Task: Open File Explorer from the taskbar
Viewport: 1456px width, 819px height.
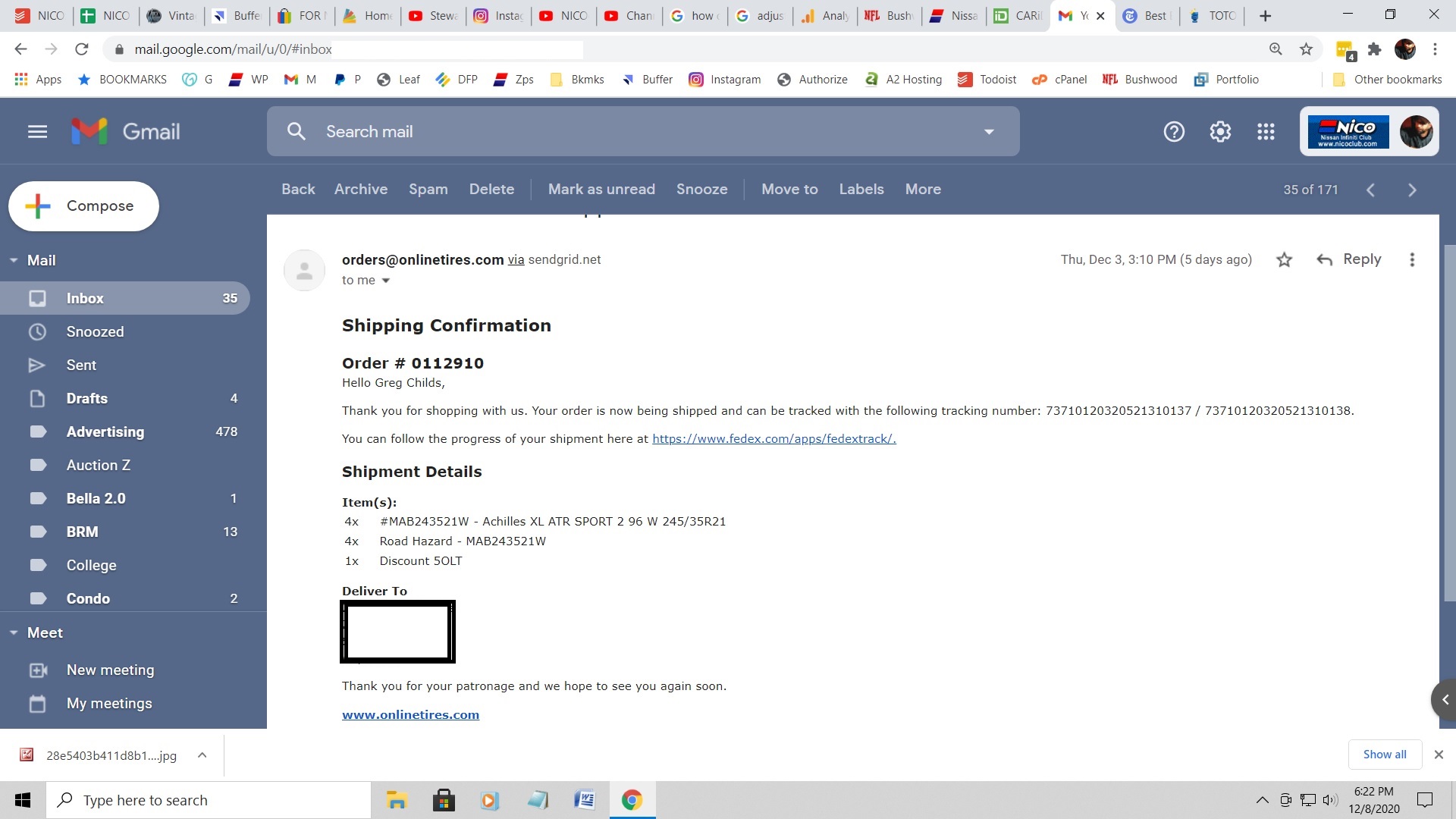Action: 397,800
